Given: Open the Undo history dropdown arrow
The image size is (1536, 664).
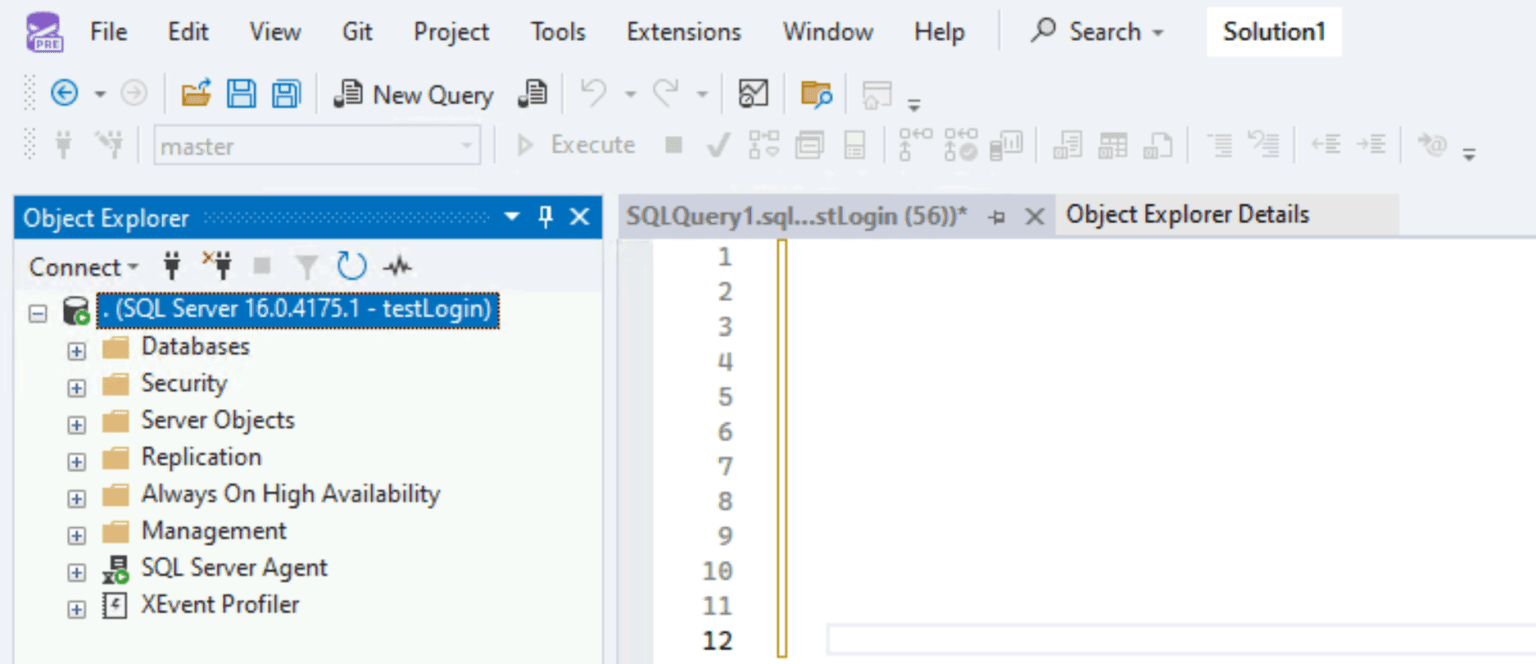Looking at the screenshot, I should (630, 95).
